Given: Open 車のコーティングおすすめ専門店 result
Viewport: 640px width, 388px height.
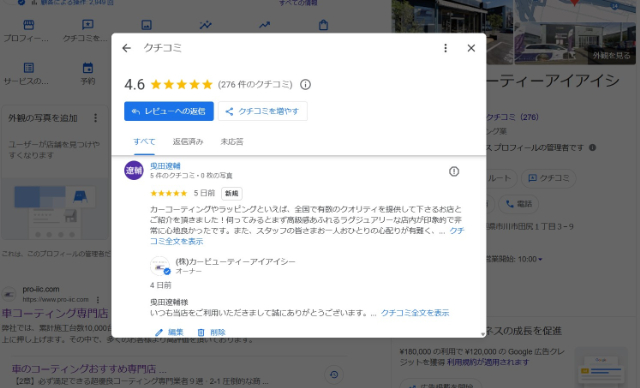Looking at the screenshot, I should coord(89,369).
